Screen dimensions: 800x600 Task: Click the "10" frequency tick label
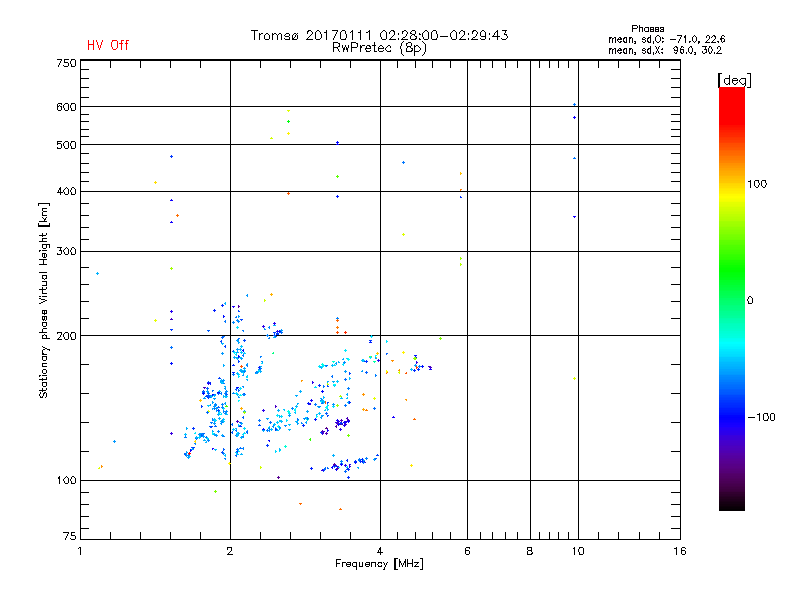pos(578,551)
